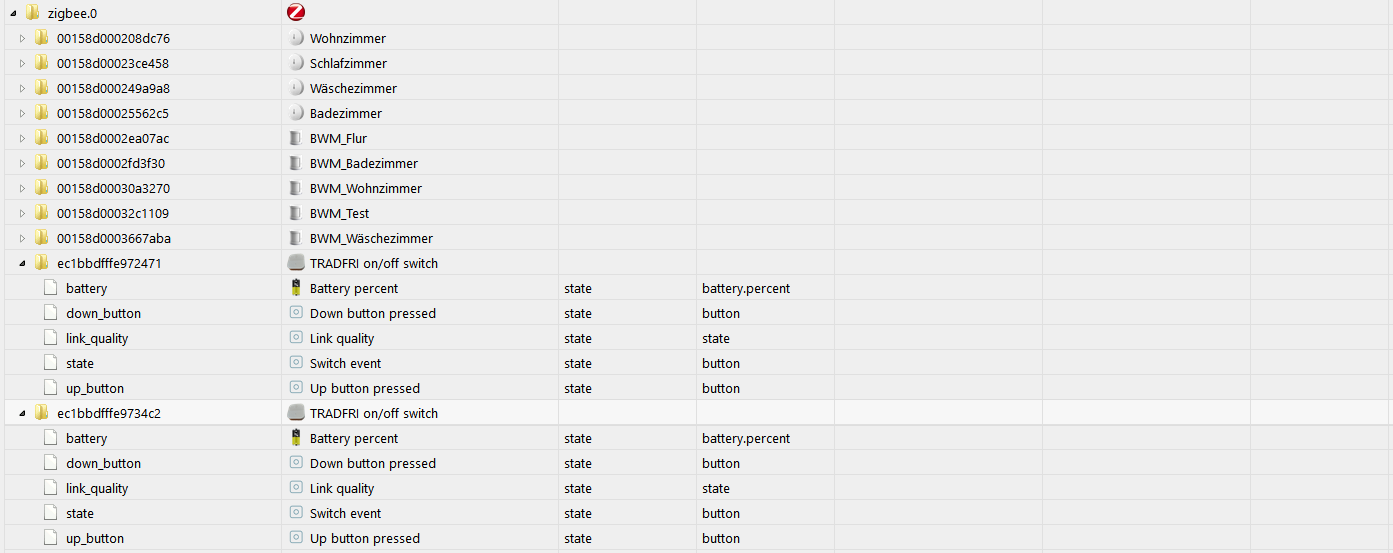Click the motion sensor icon beside BWM_Badezimmer
This screenshot has height=553, width=1393.
295,163
